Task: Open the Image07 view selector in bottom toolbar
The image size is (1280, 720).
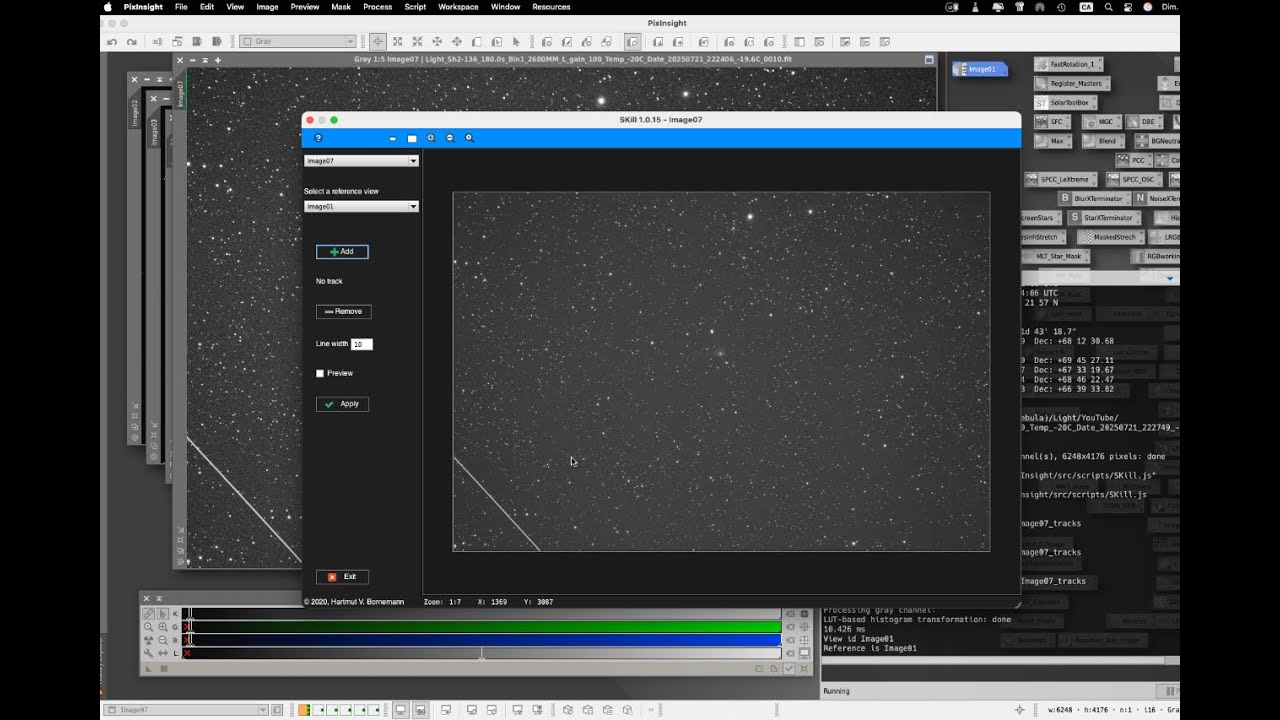Action: point(186,710)
